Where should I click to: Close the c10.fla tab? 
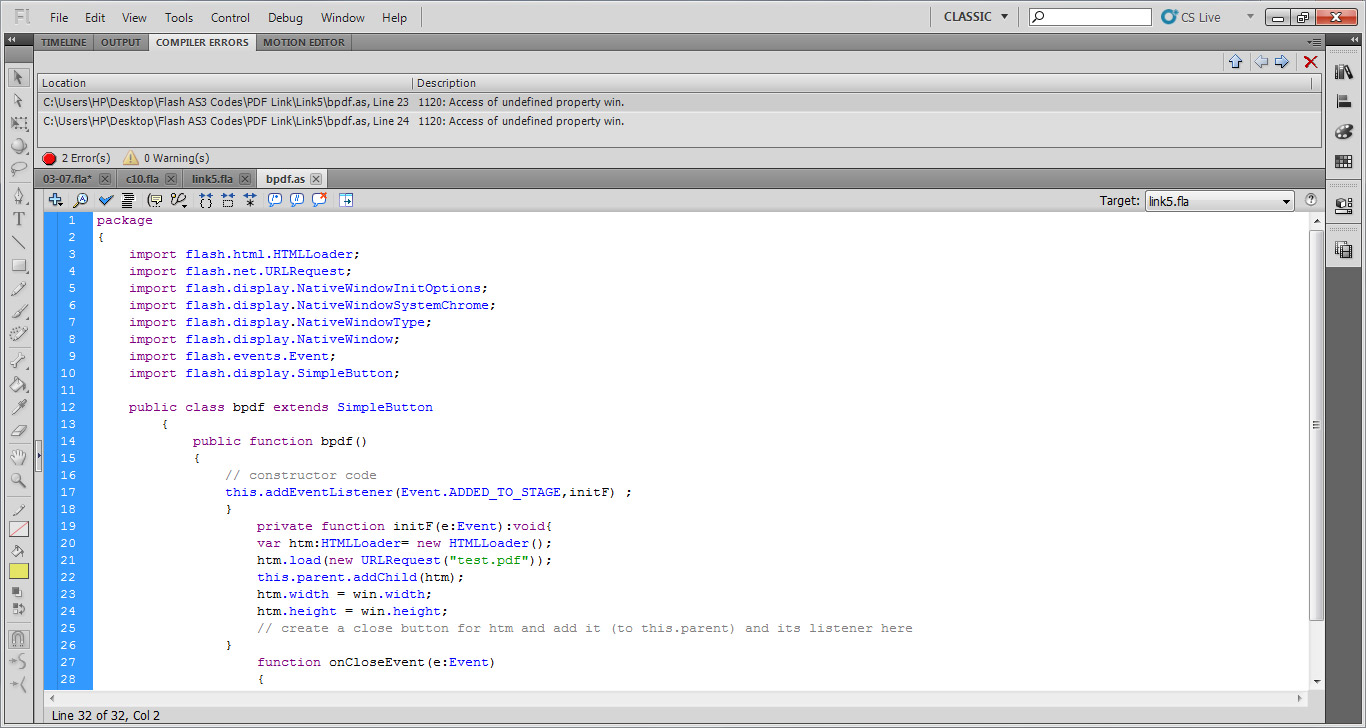(x=171, y=179)
